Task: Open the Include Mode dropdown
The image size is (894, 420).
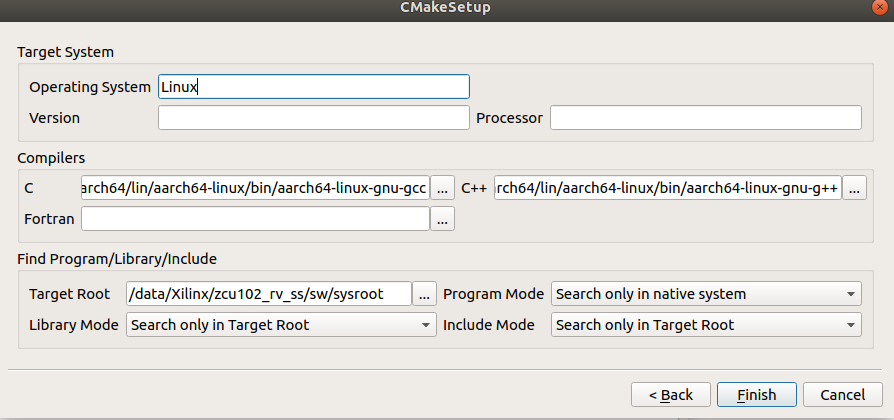Action: pos(706,325)
